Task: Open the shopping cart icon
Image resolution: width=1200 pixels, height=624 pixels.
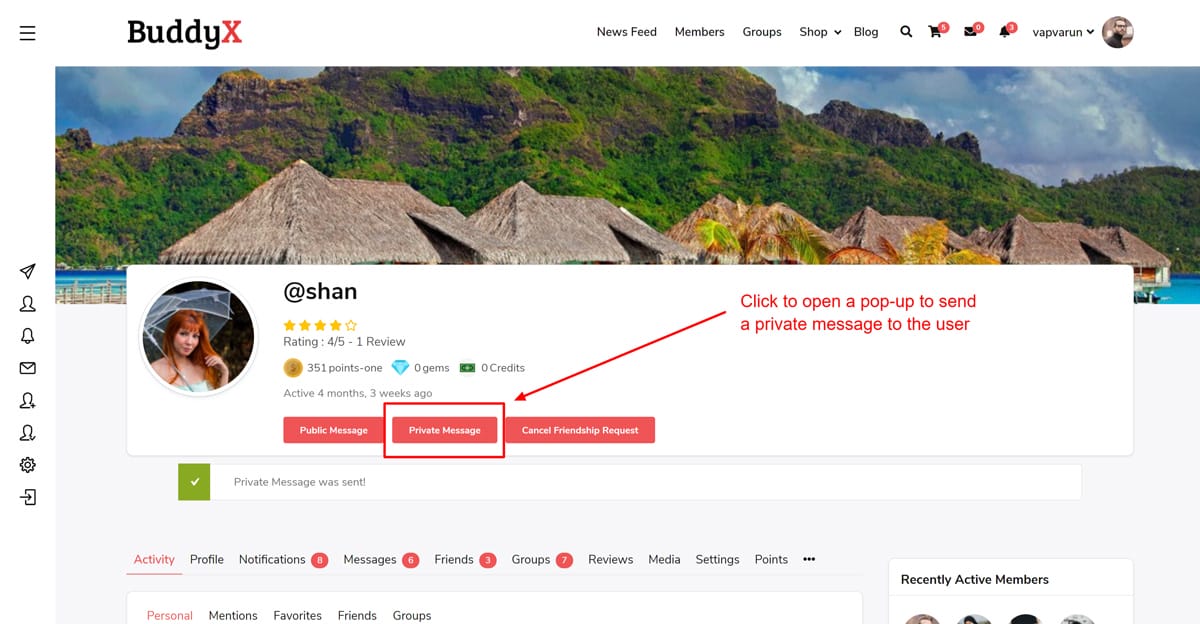Action: tap(935, 32)
